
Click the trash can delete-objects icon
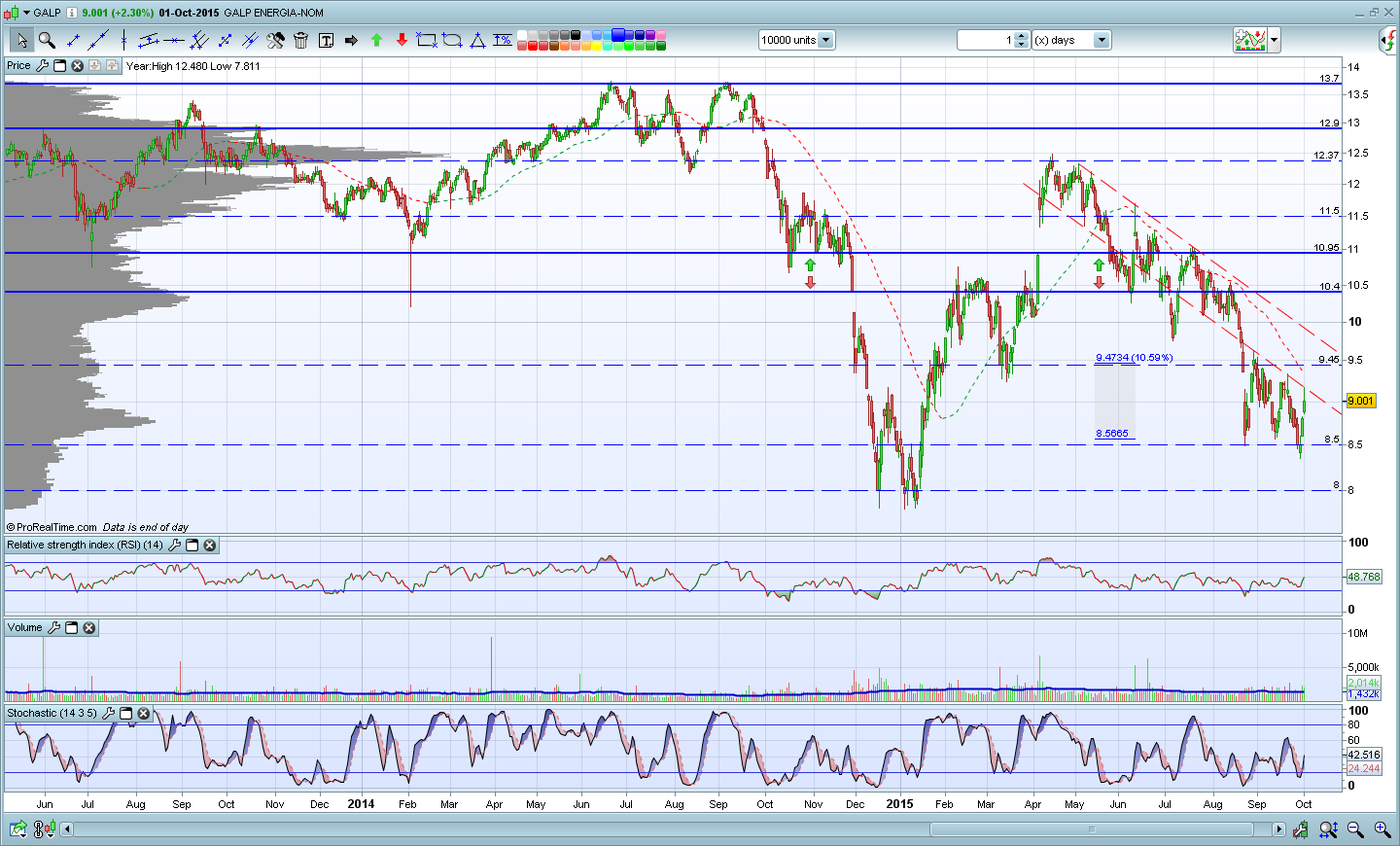tap(300, 40)
